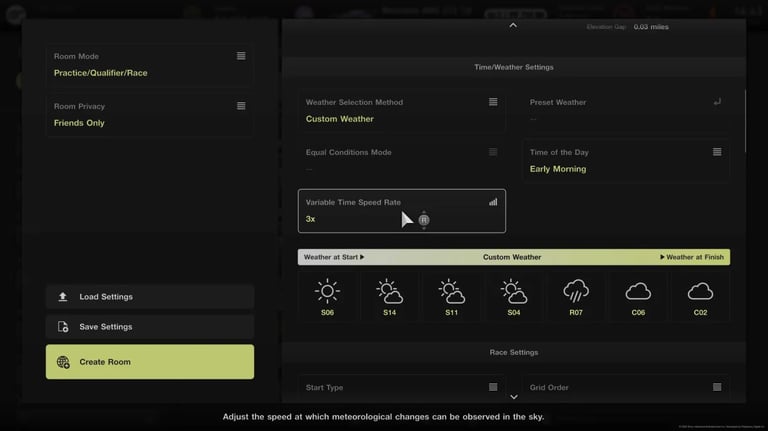This screenshot has width=768, height=431.
Task: Click the Weather at Start label
Action: pos(334,257)
